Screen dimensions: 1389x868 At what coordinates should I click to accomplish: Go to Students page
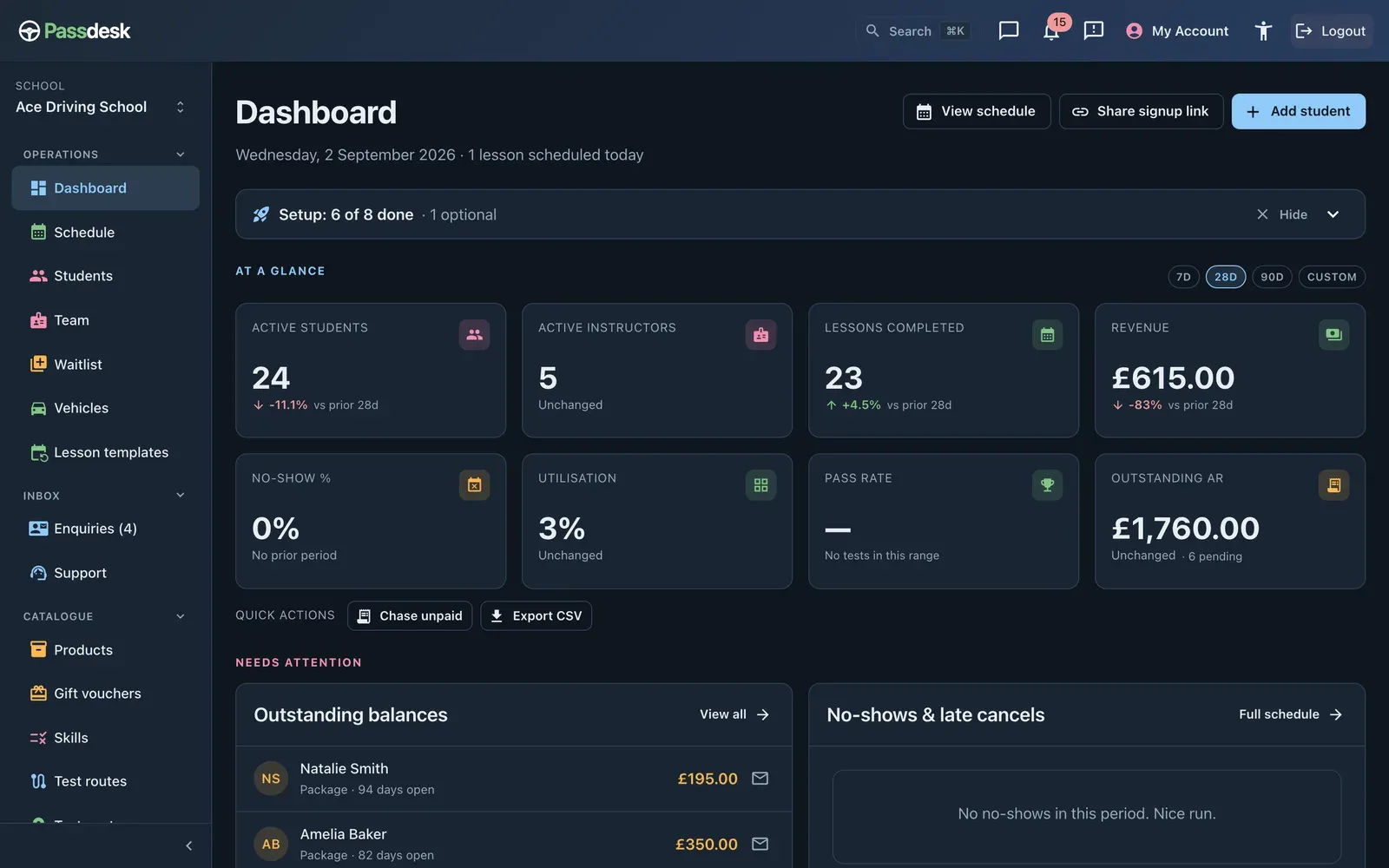tap(105, 276)
